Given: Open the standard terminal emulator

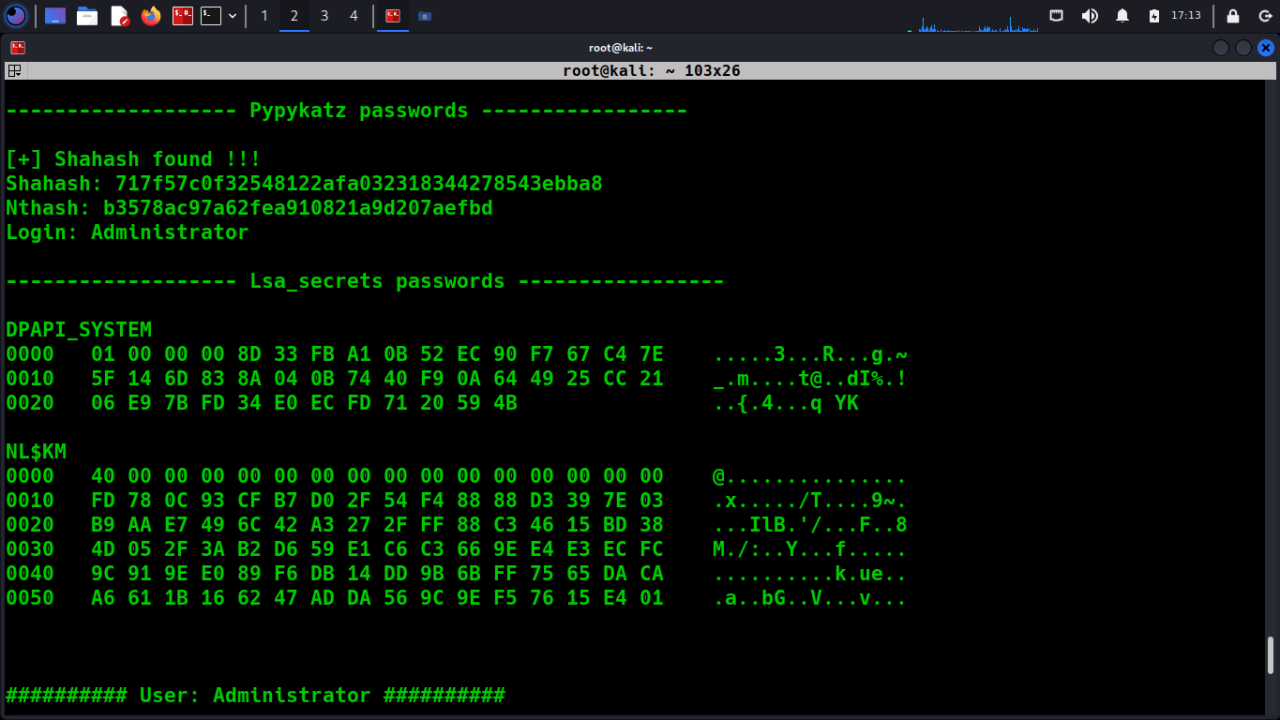Looking at the screenshot, I should pyautogui.click(x=211, y=15).
